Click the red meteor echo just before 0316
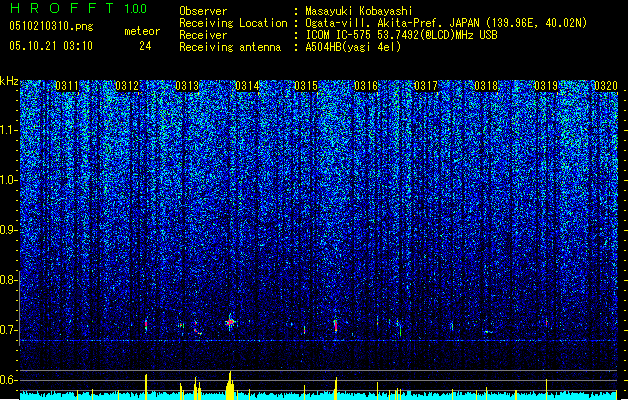 point(336,325)
